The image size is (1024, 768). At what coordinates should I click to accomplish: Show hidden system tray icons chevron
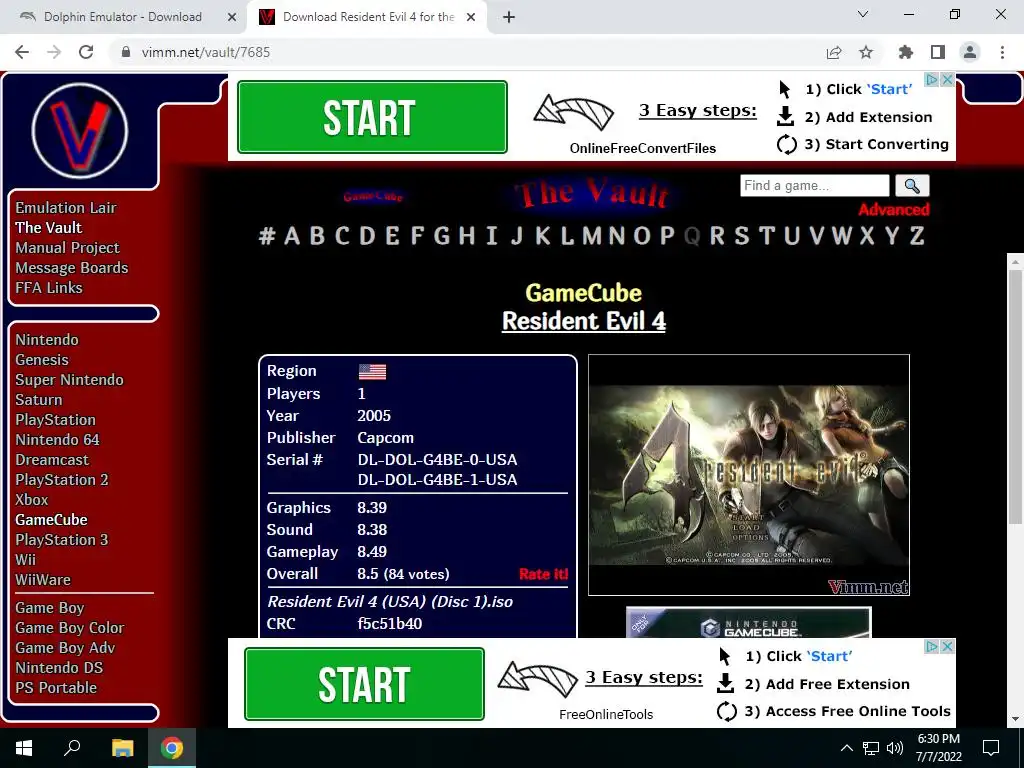click(x=846, y=748)
